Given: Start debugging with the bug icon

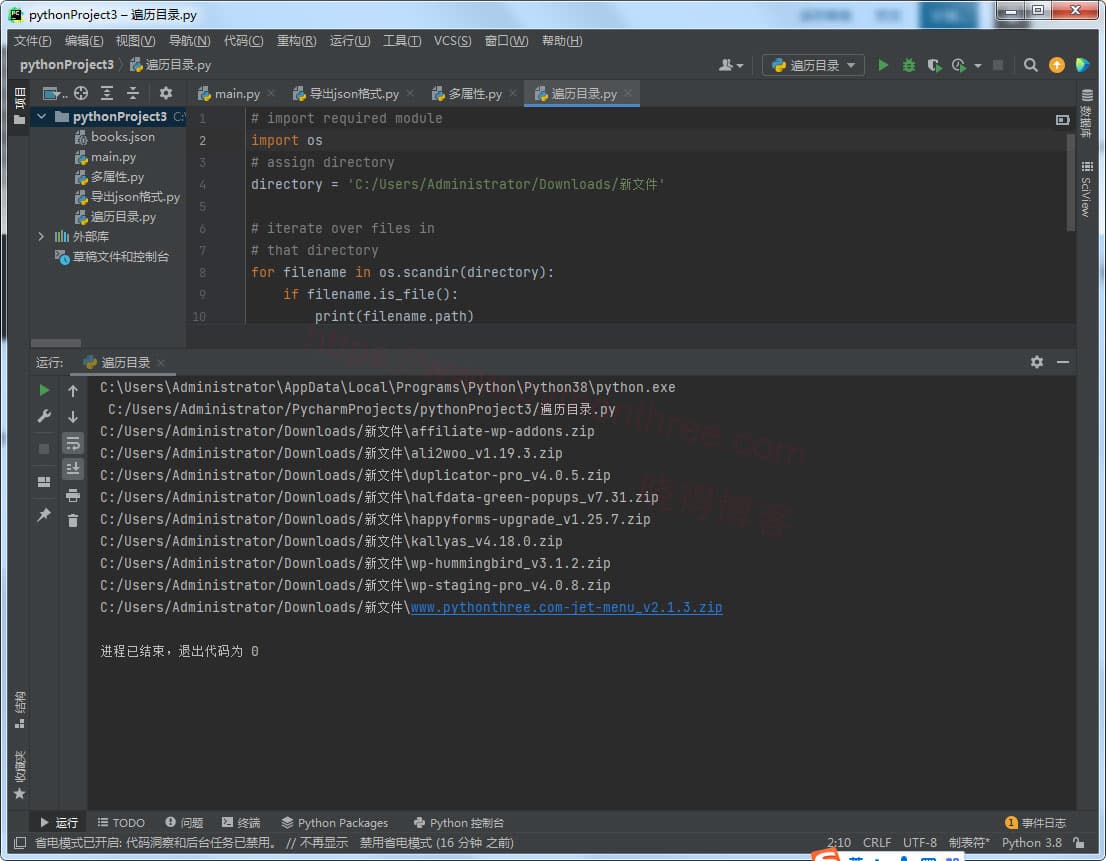Looking at the screenshot, I should click(908, 65).
